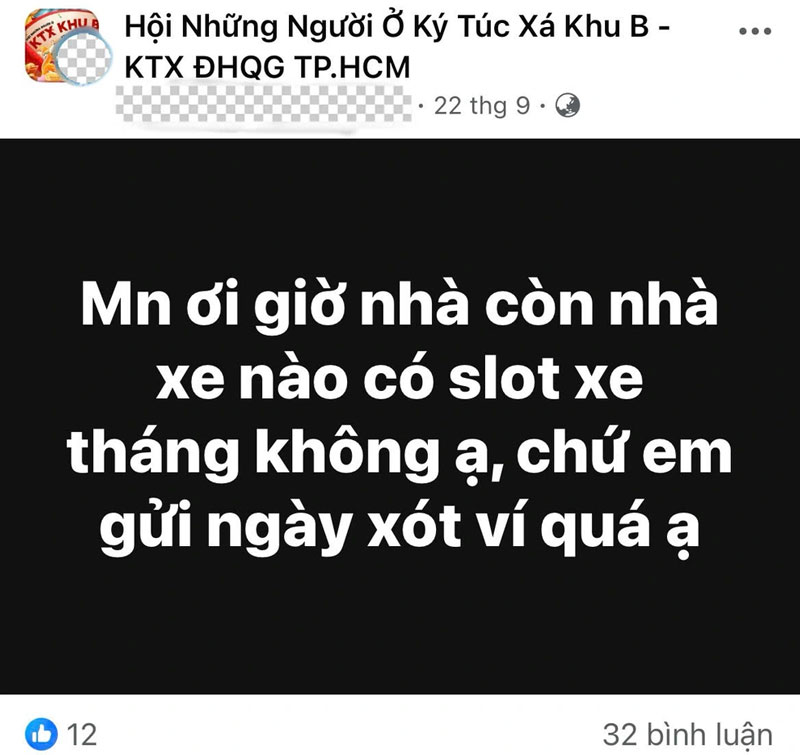Open the three-dots post options menu
The height and width of the screenshot is (755, 800).
point(755,31)
